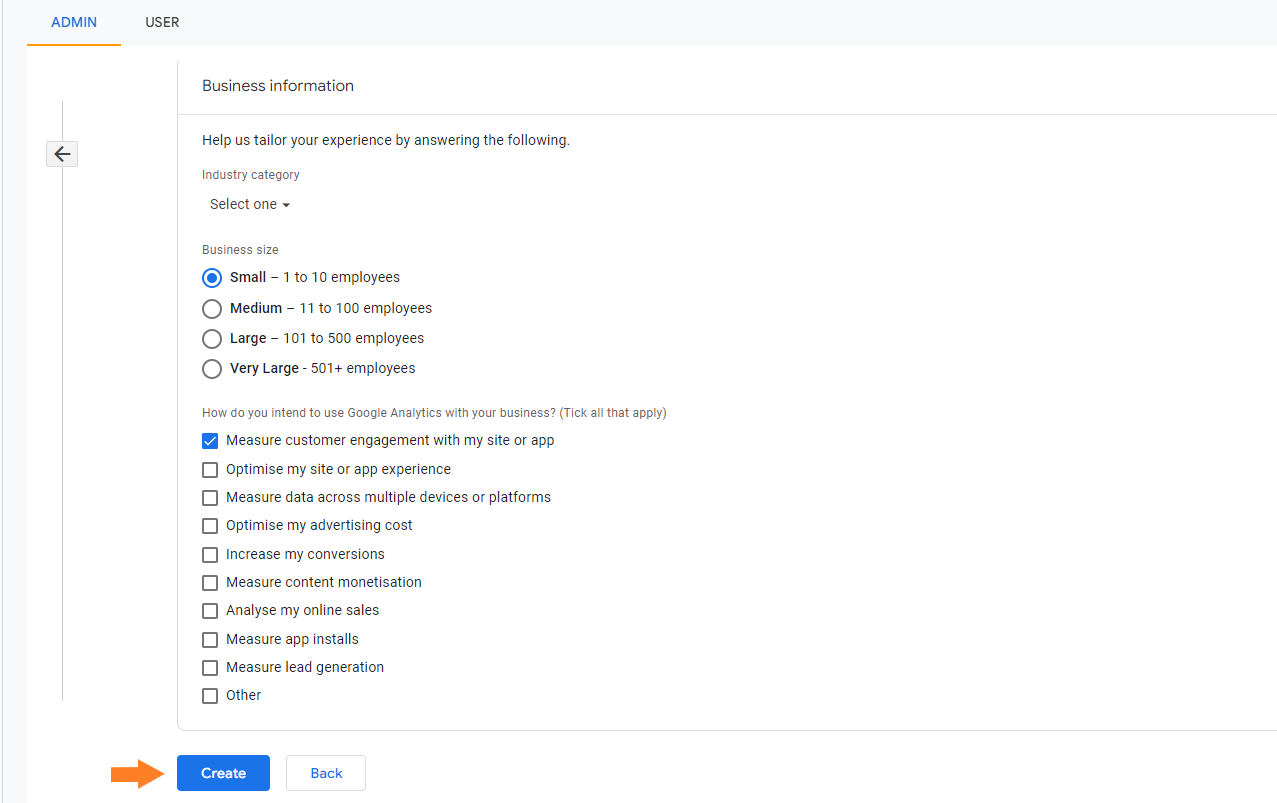1277x803 pixels.
Task: Tick Measure content monetisation checkbox
Action: (x=210, y=583)
